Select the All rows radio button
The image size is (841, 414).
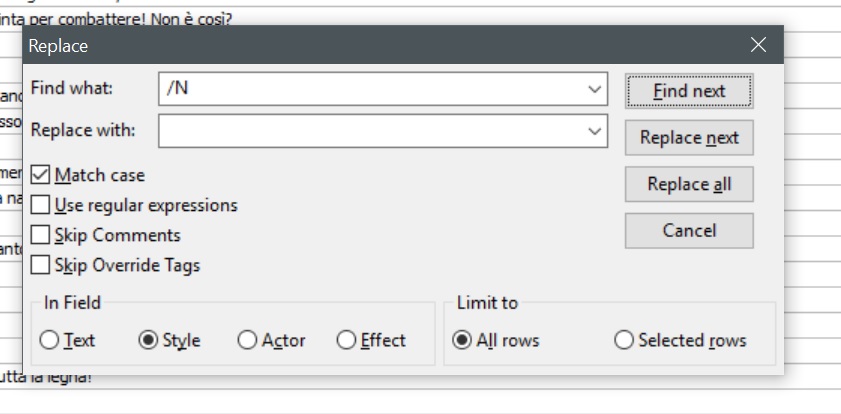[462, 340]
